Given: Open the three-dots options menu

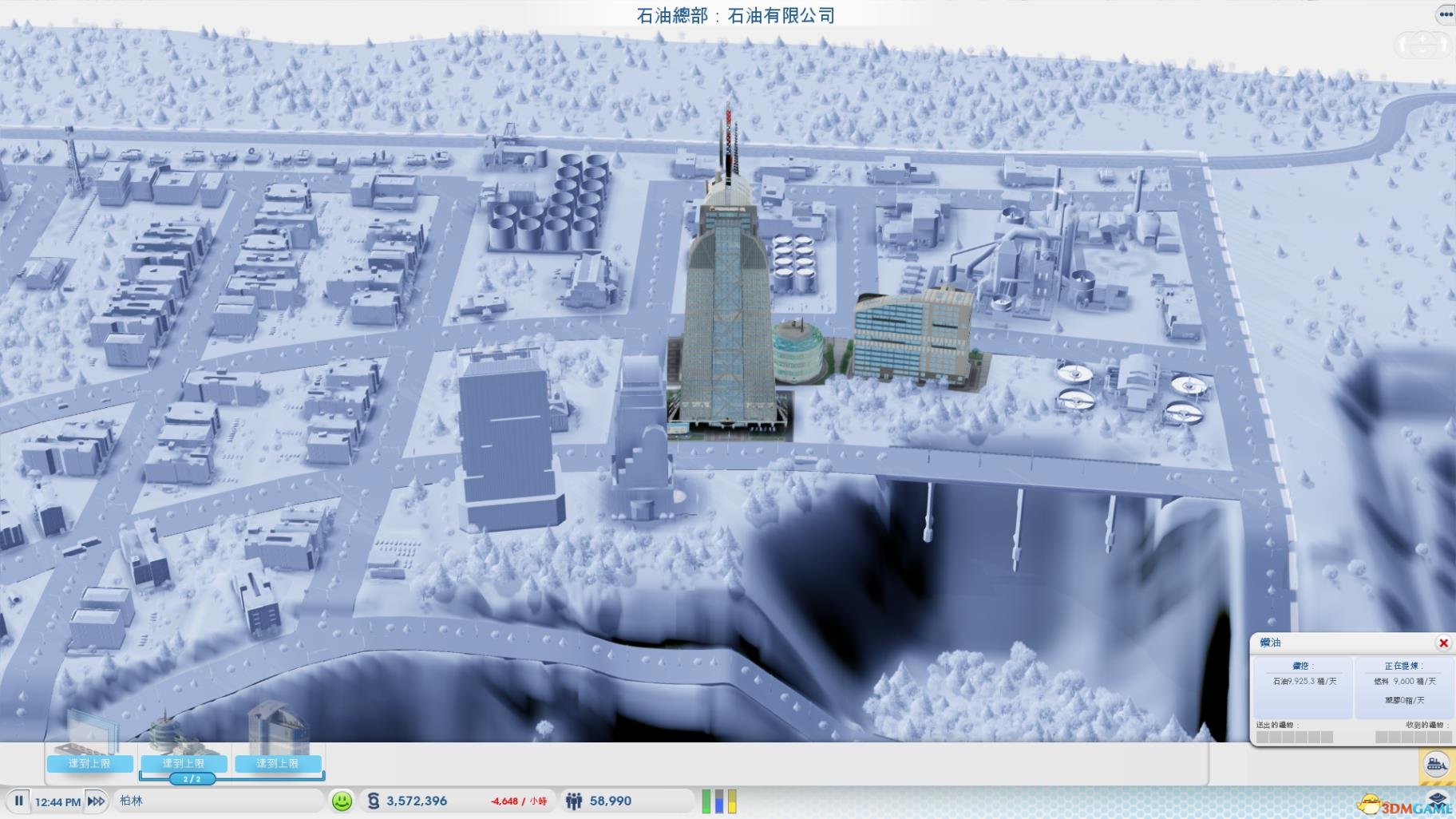Looking at the screenshot, I should tap(1446, 14).
